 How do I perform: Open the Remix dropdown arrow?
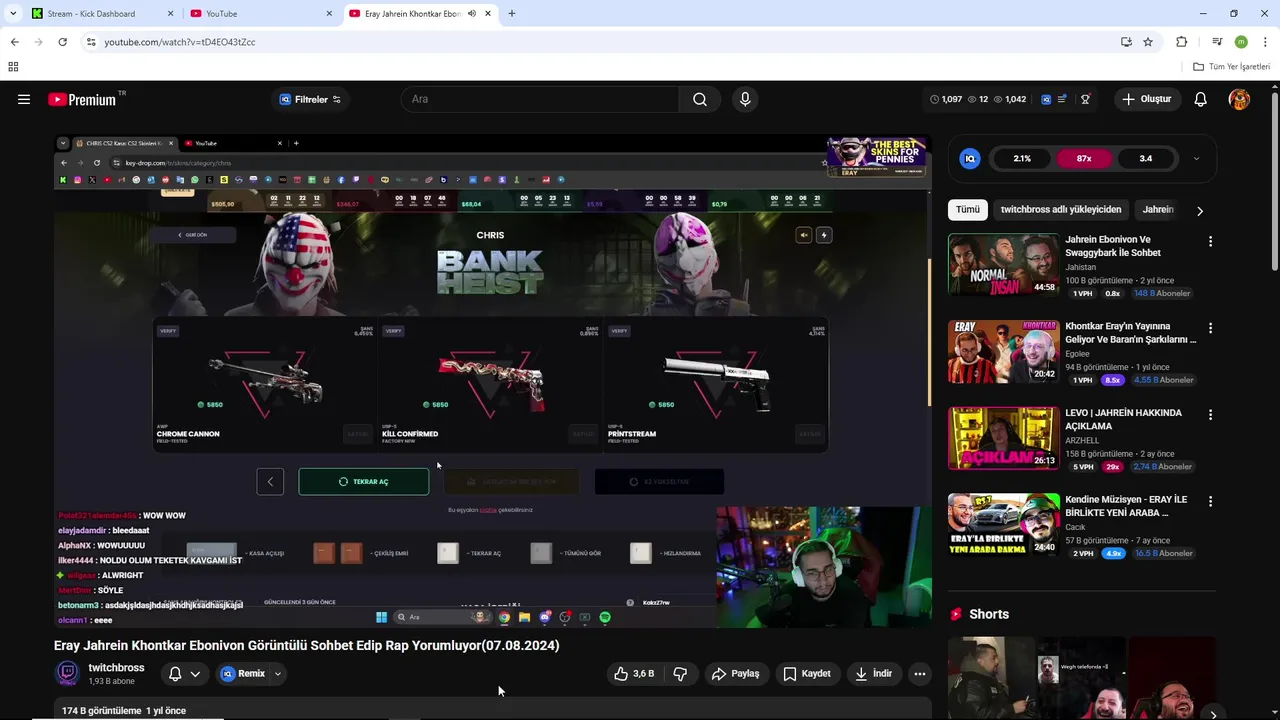click(278, 674)
